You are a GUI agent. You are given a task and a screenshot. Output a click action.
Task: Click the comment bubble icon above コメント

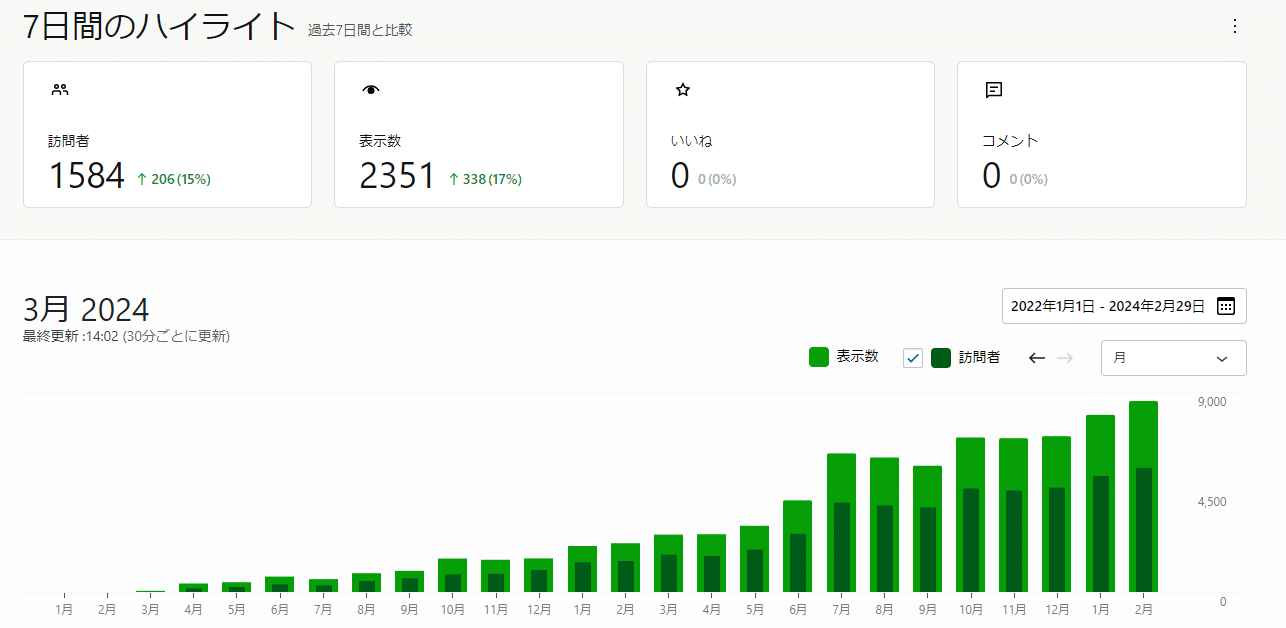(992, 89)
